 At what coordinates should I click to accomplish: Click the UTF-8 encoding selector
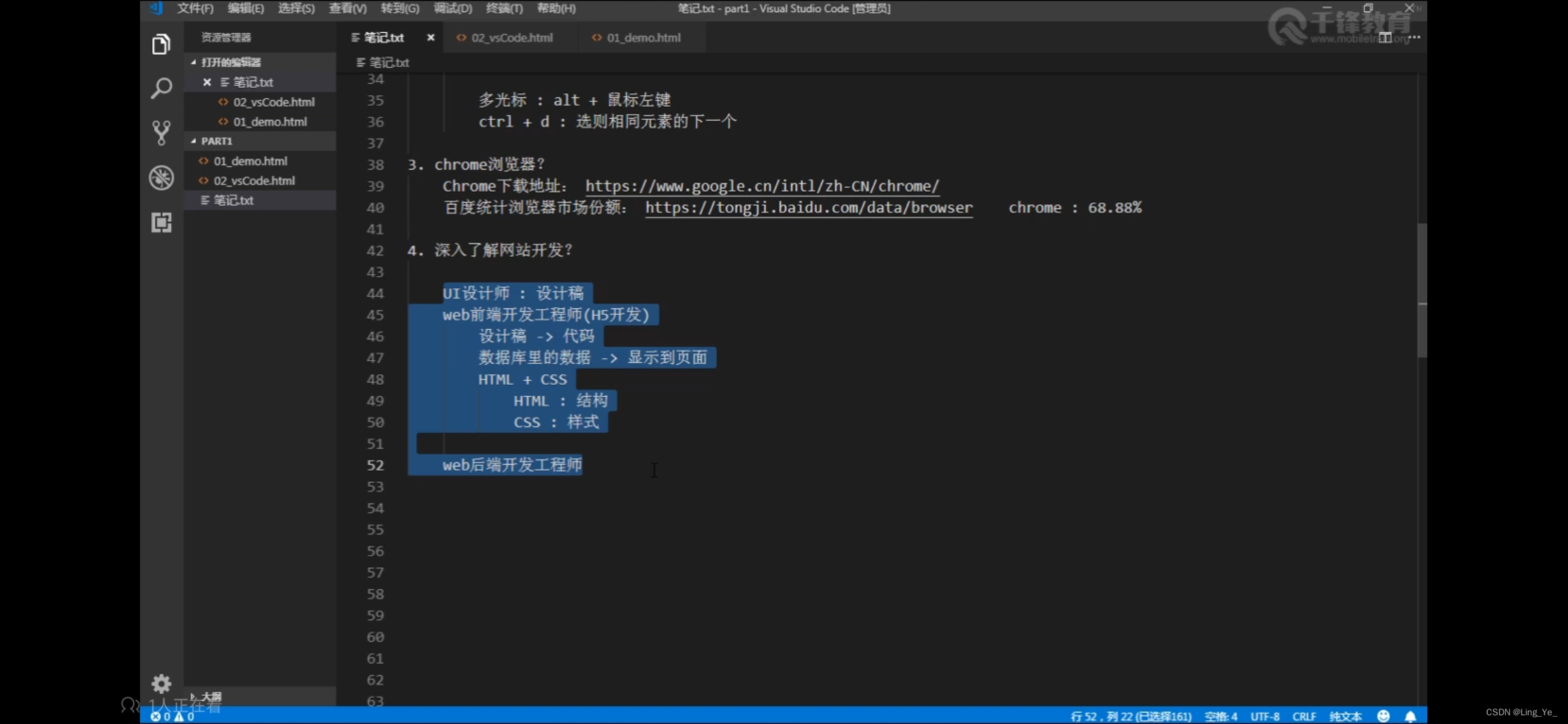pos(1264,717)
